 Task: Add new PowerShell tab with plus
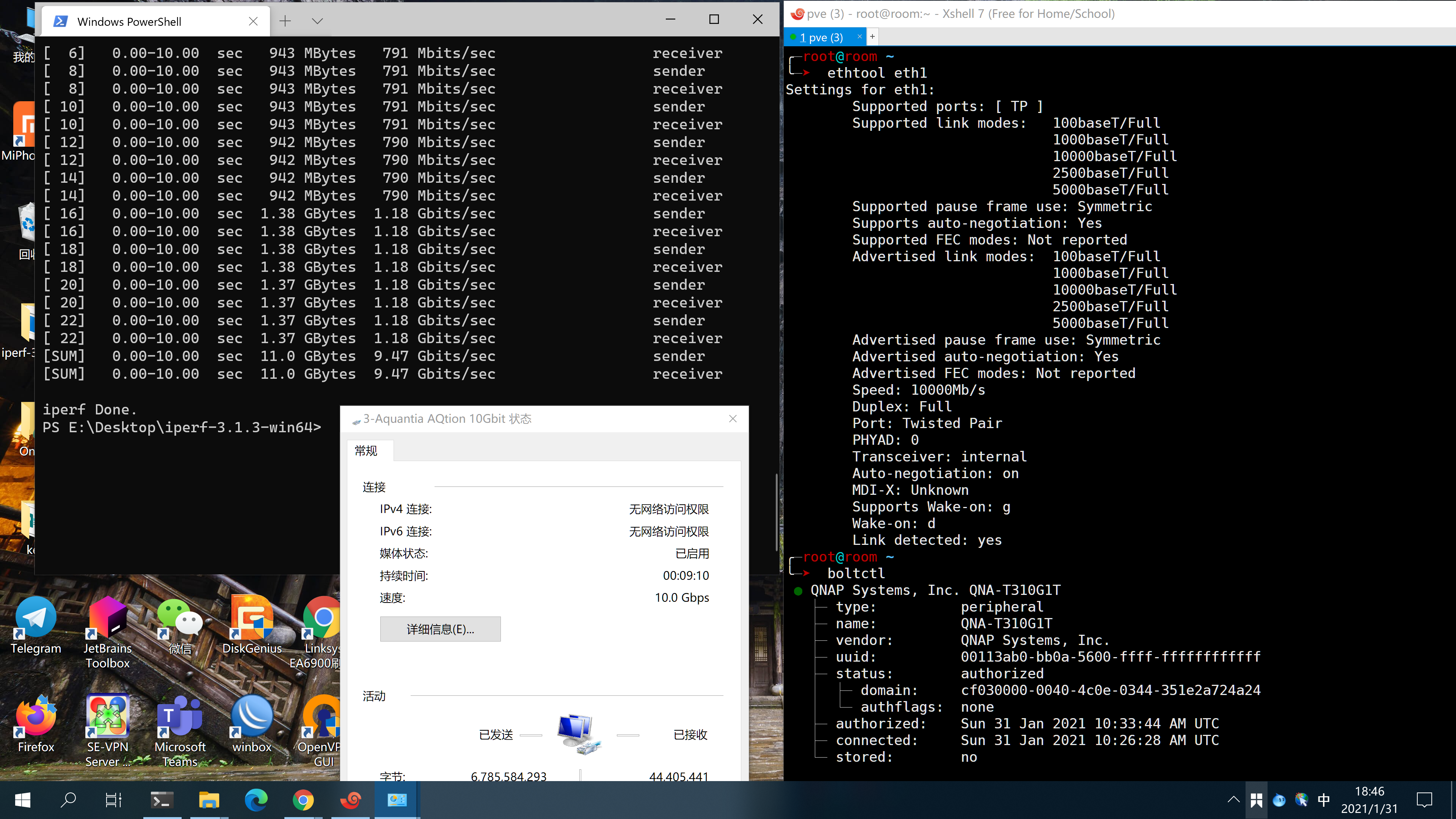pos(286,21)
